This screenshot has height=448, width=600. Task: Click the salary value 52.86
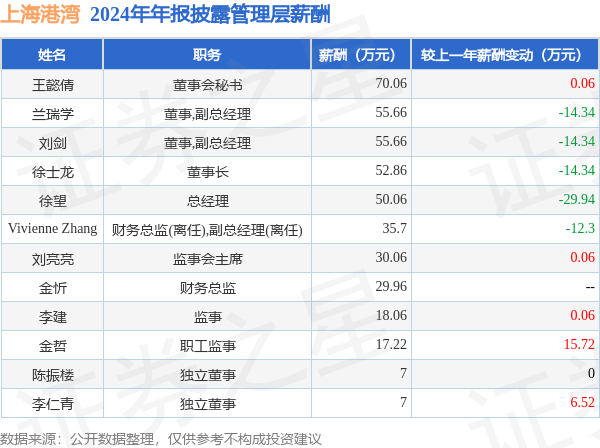[x=391, y=170]
